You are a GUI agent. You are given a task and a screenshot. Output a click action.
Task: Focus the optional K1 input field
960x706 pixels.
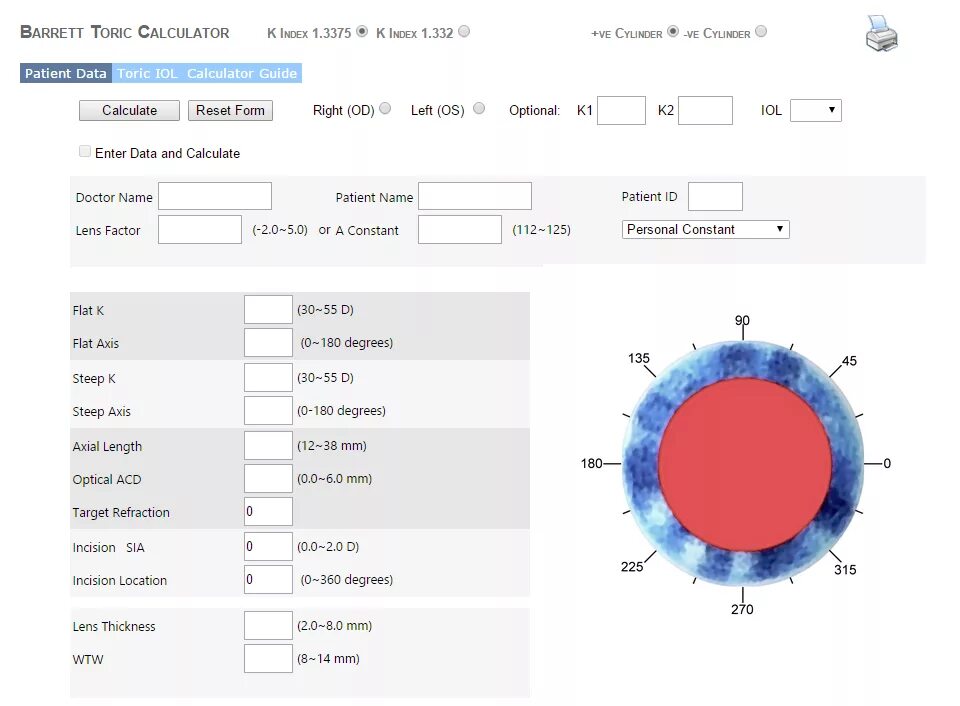pyautogui.click(x=621, y=110)
